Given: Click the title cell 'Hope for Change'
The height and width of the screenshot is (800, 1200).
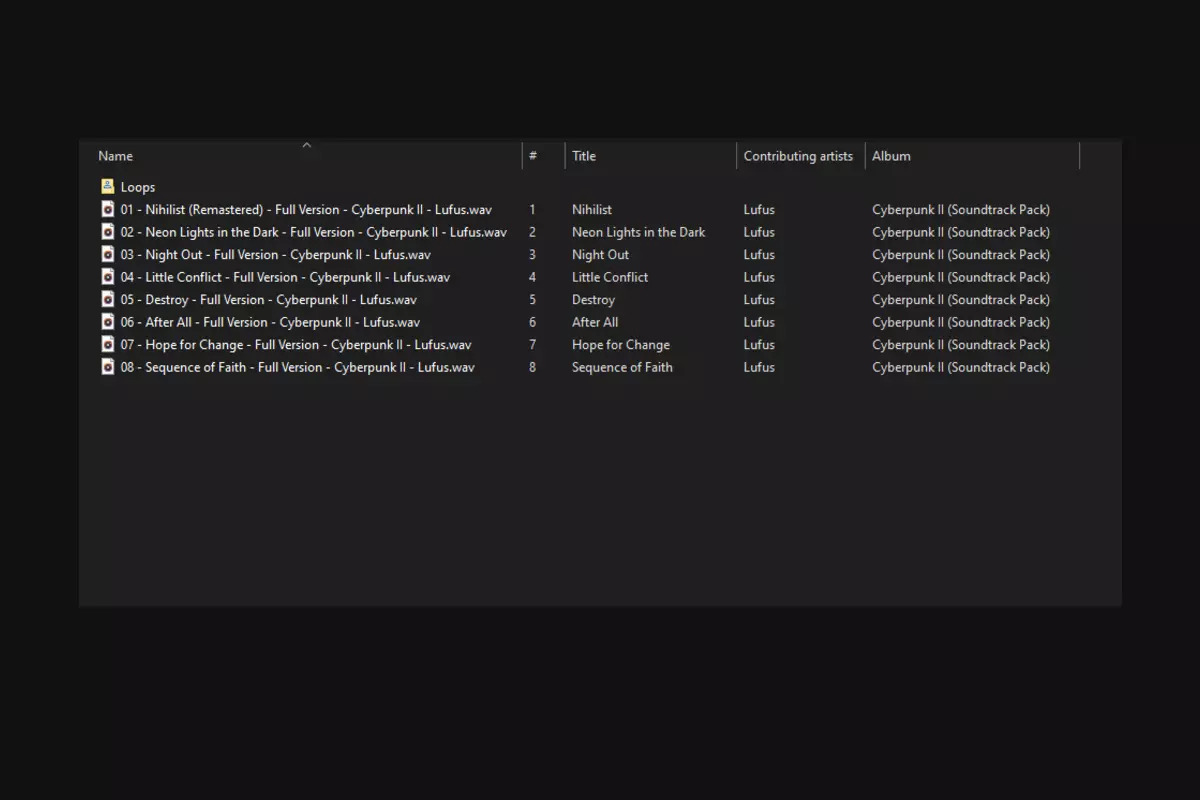Looking at the screenshot, I should [621, 345].
